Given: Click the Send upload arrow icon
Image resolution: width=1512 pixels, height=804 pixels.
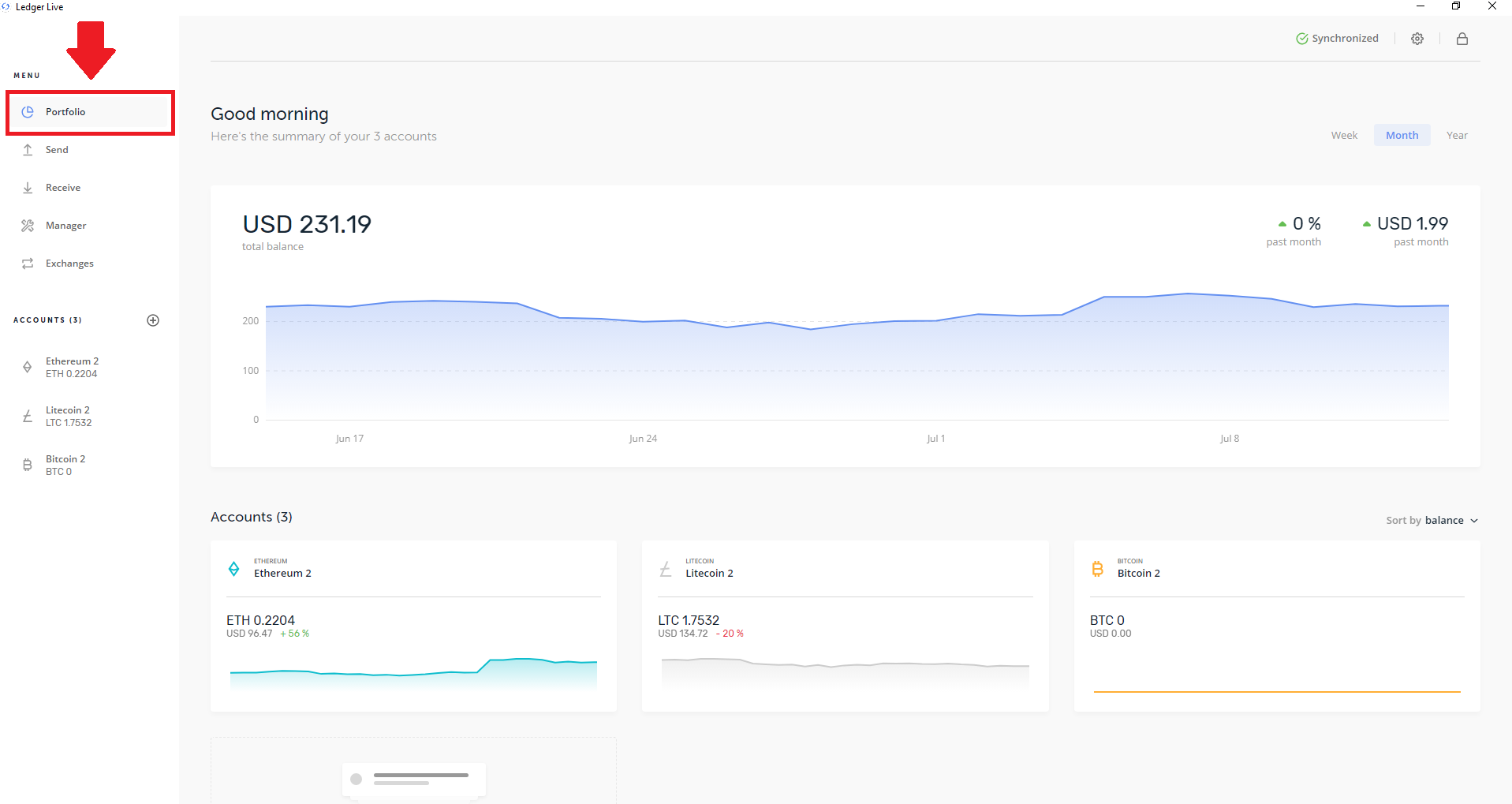Looking at the screenshot, I should coord(28,150).
